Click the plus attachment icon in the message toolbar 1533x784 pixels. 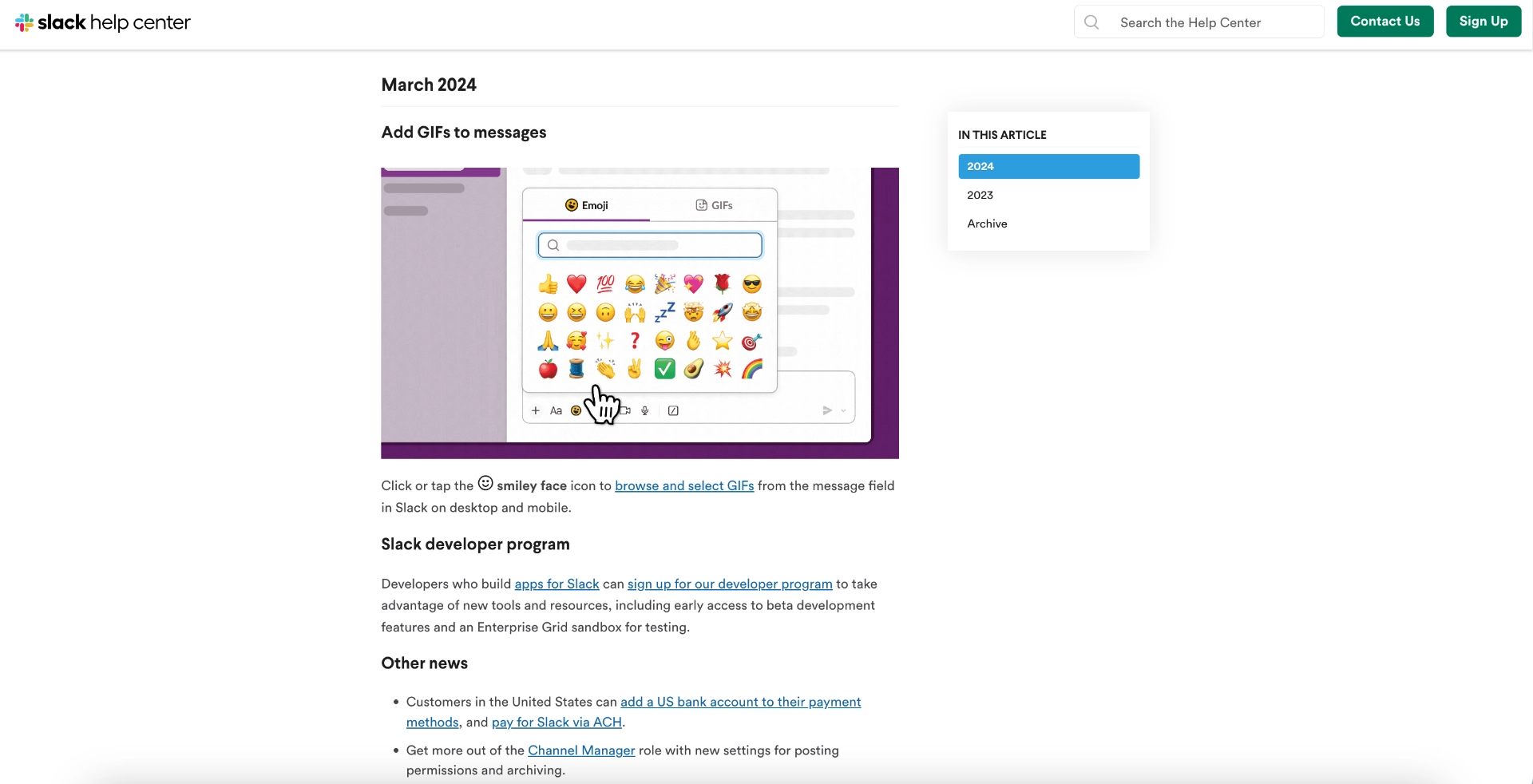535,410
